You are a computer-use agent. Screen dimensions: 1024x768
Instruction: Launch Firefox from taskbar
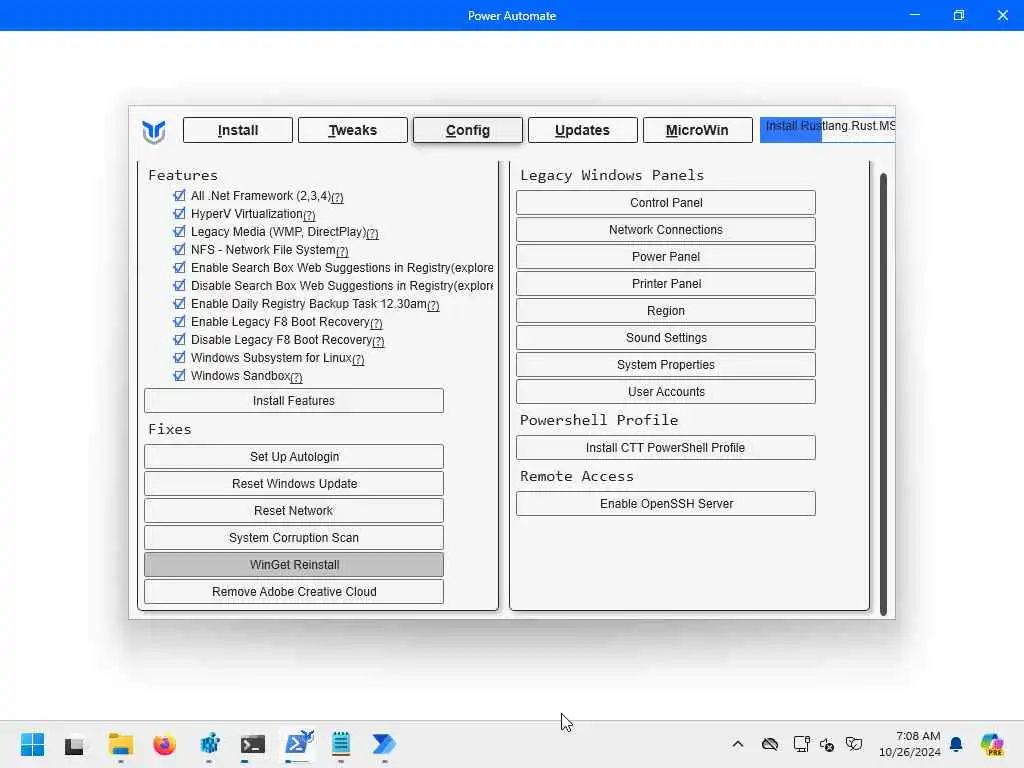(165, 744)
